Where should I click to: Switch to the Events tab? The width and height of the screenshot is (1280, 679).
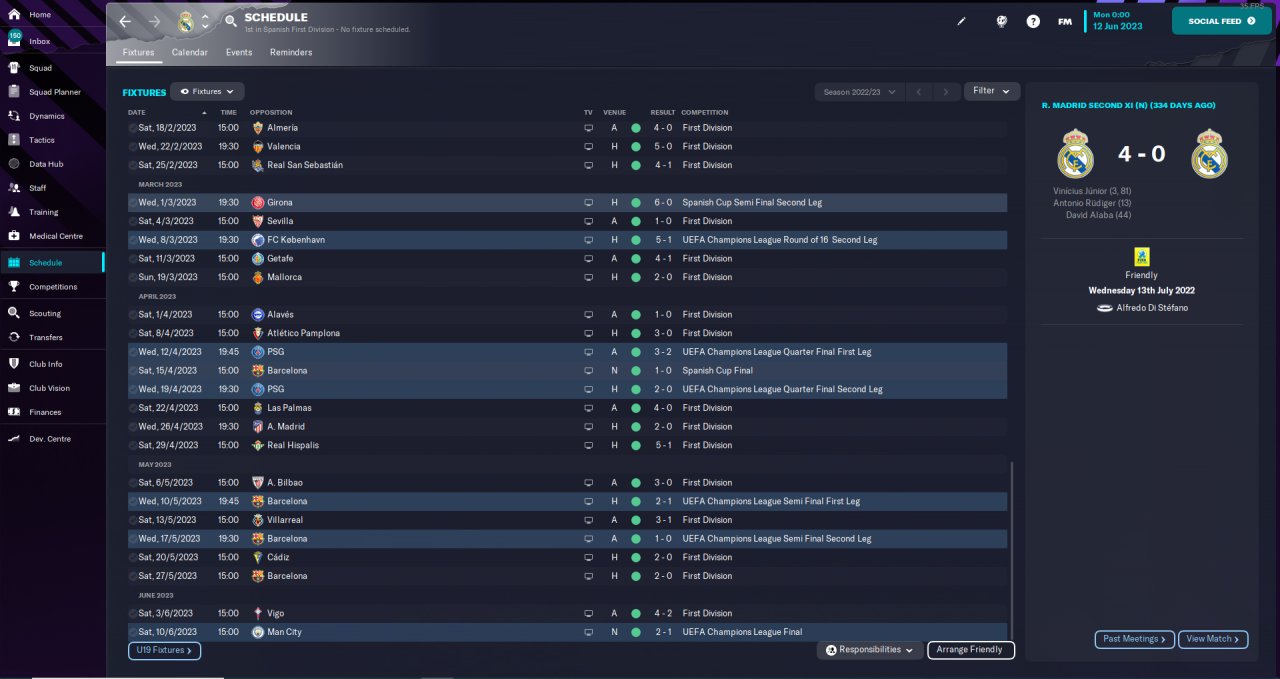239,52
